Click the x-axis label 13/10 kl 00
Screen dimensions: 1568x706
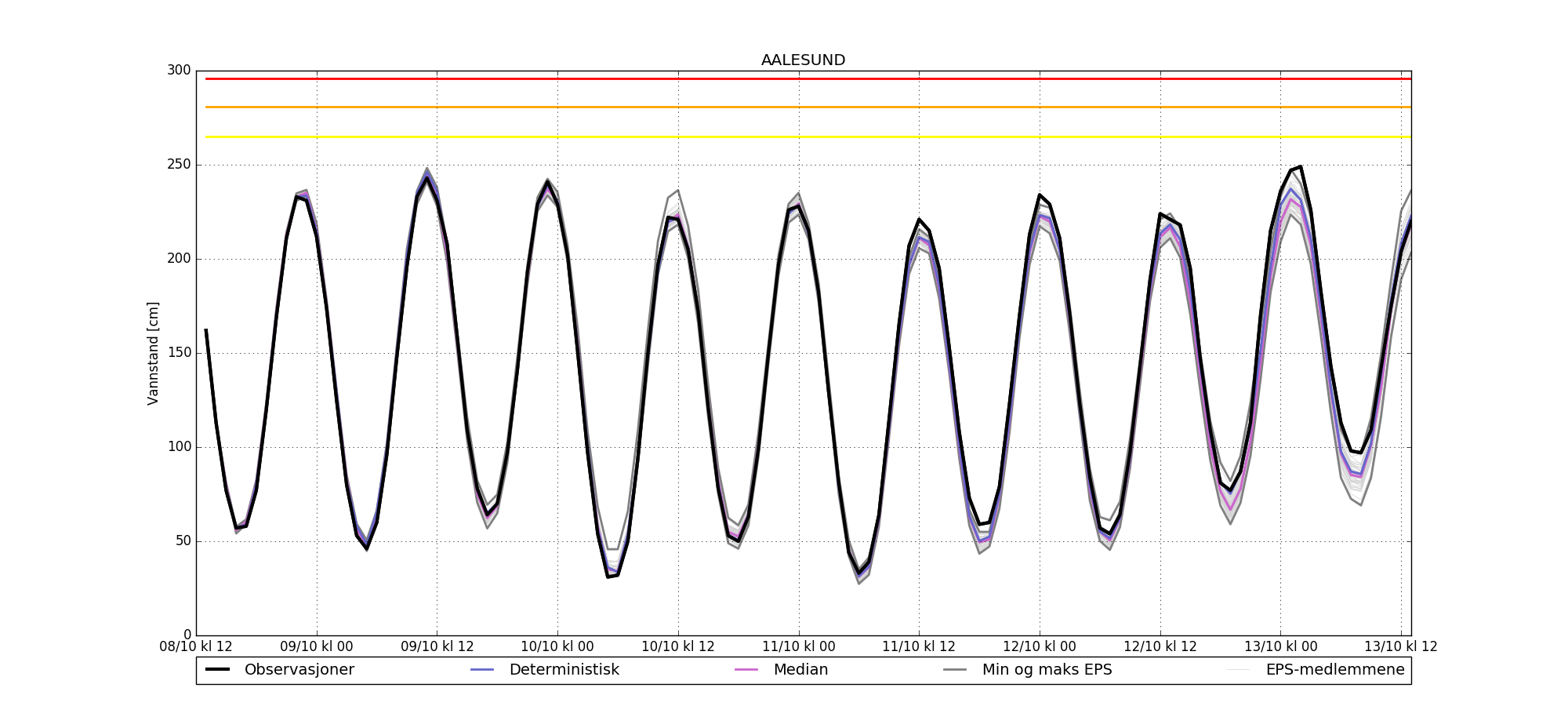coord(1281,647)
